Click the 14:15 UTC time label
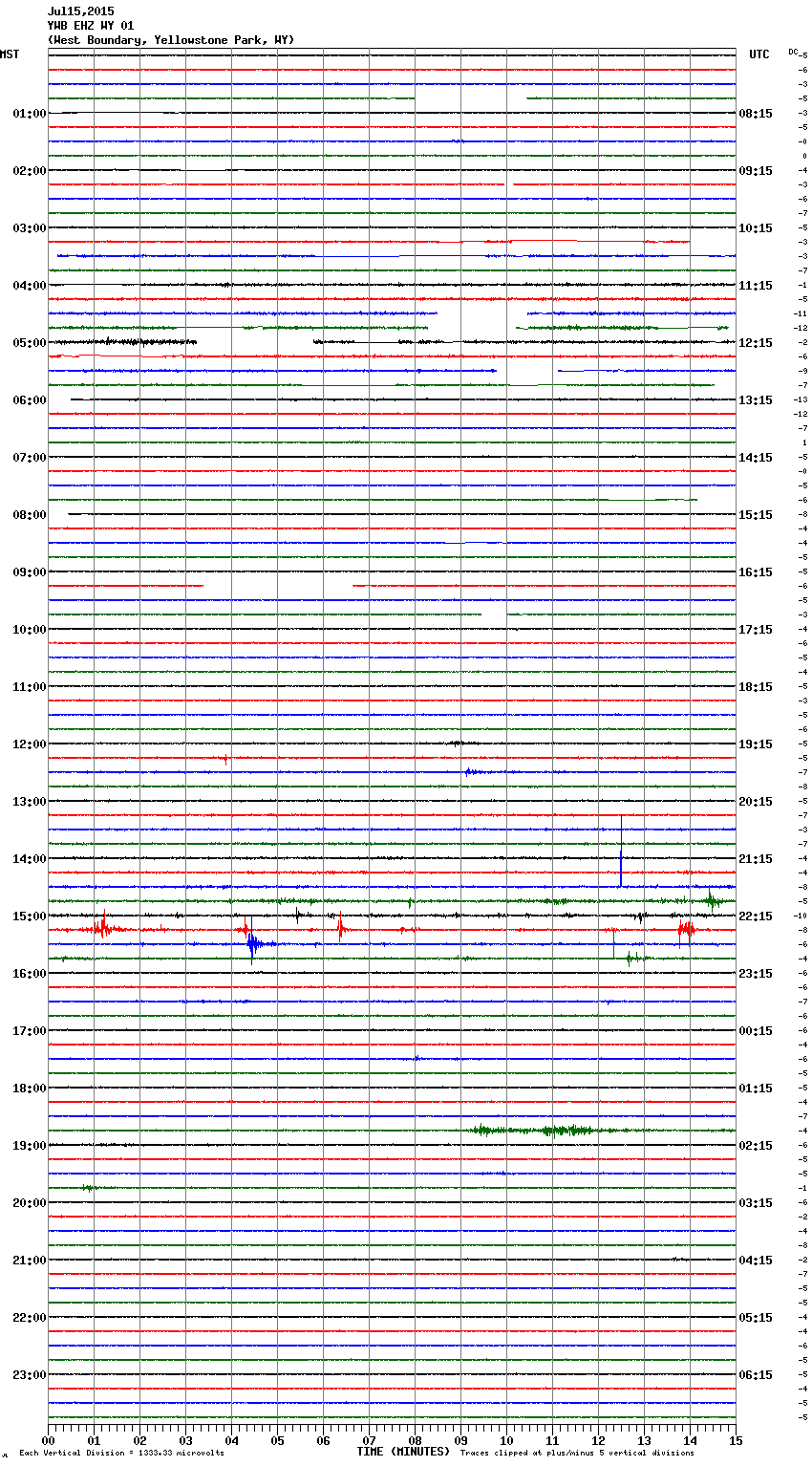812x1466 pixels. click(x=756, y=458)
